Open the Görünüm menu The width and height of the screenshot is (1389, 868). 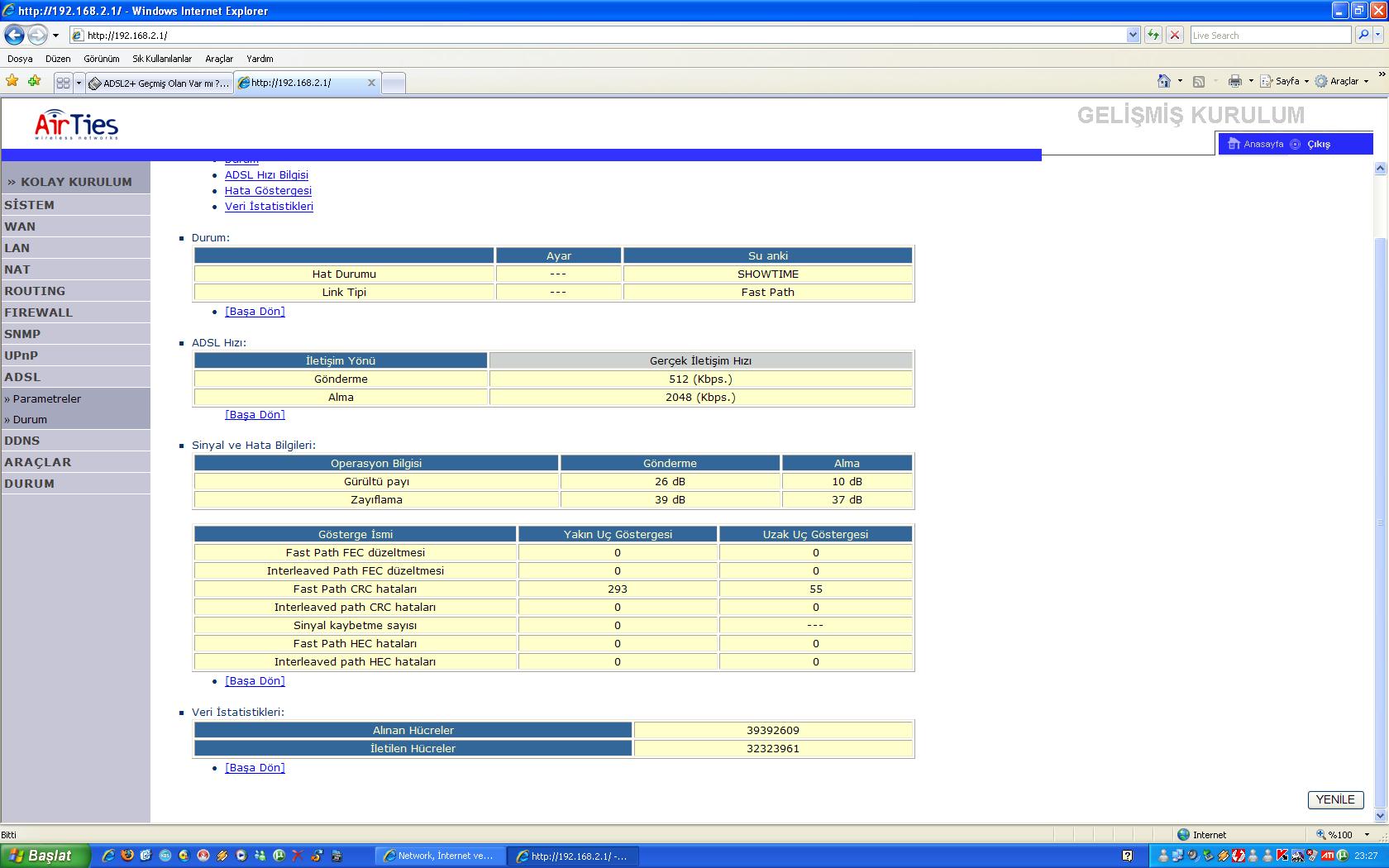[x=101, y=59]
